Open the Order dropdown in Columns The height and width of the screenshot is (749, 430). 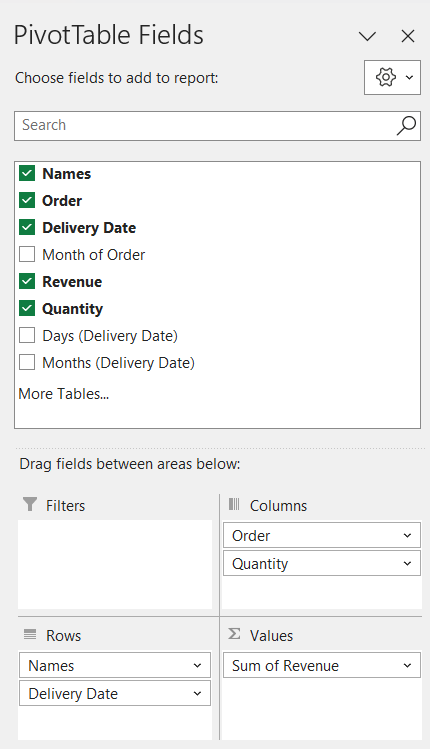(407, 535)
